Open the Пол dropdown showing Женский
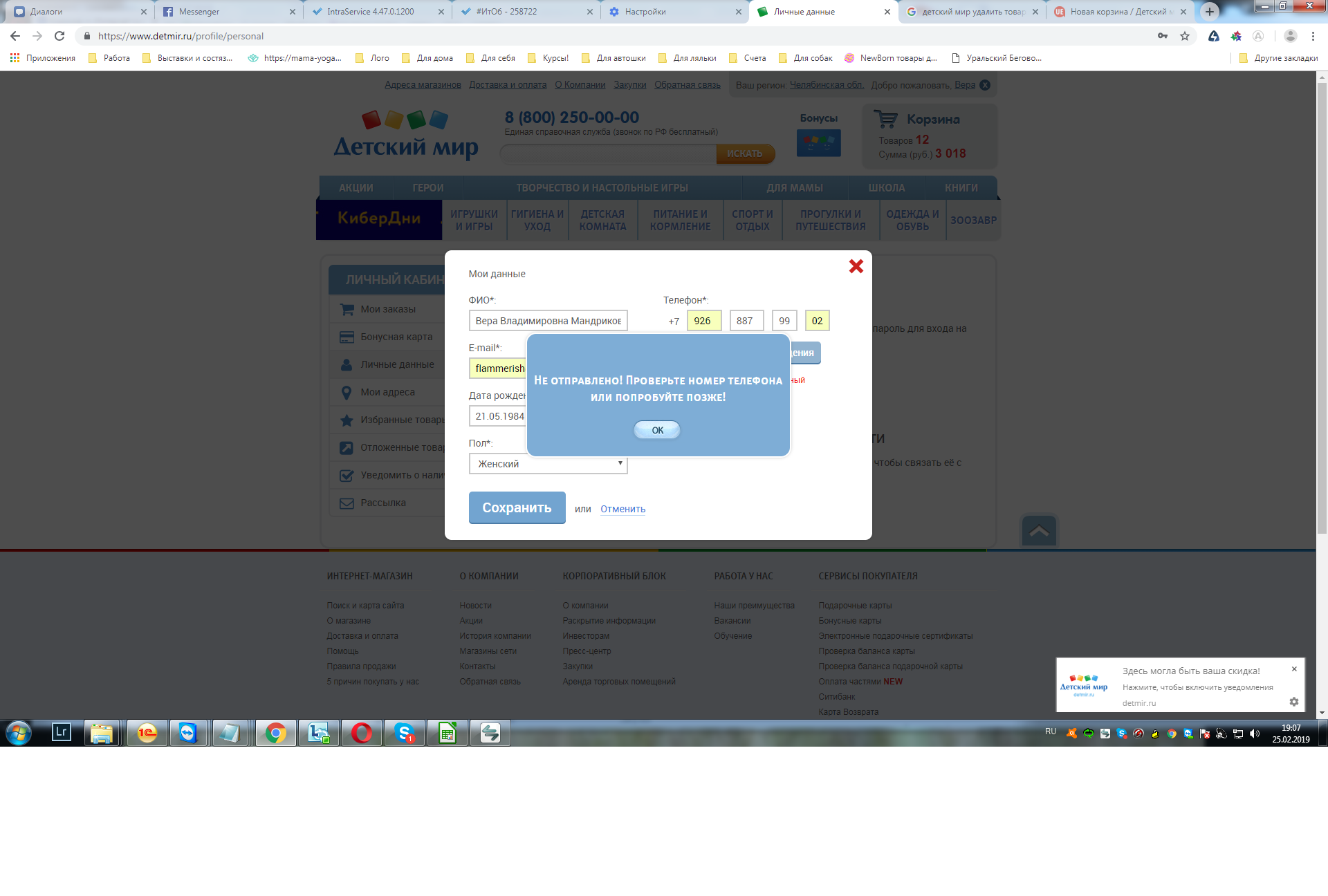This screenshot has width=1328, height=896. coord(548,463)
